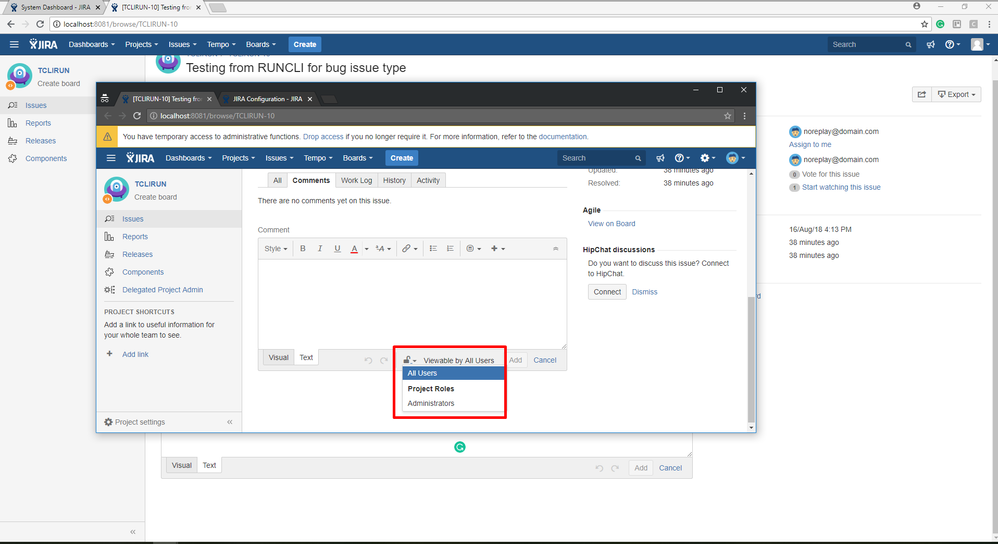
Task: Select All Users in visibility list
Action: click(x=453, y=373)
